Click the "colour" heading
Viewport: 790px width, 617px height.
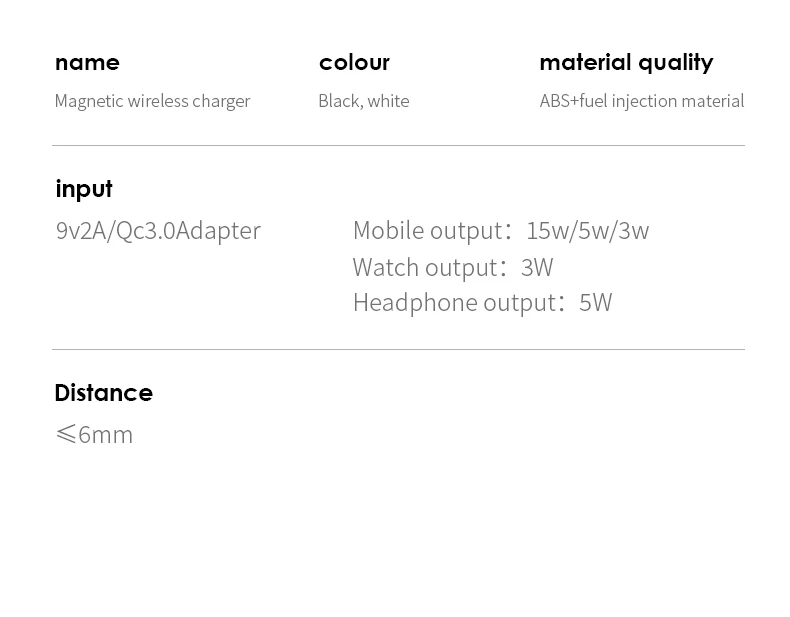tap(354, 62)
